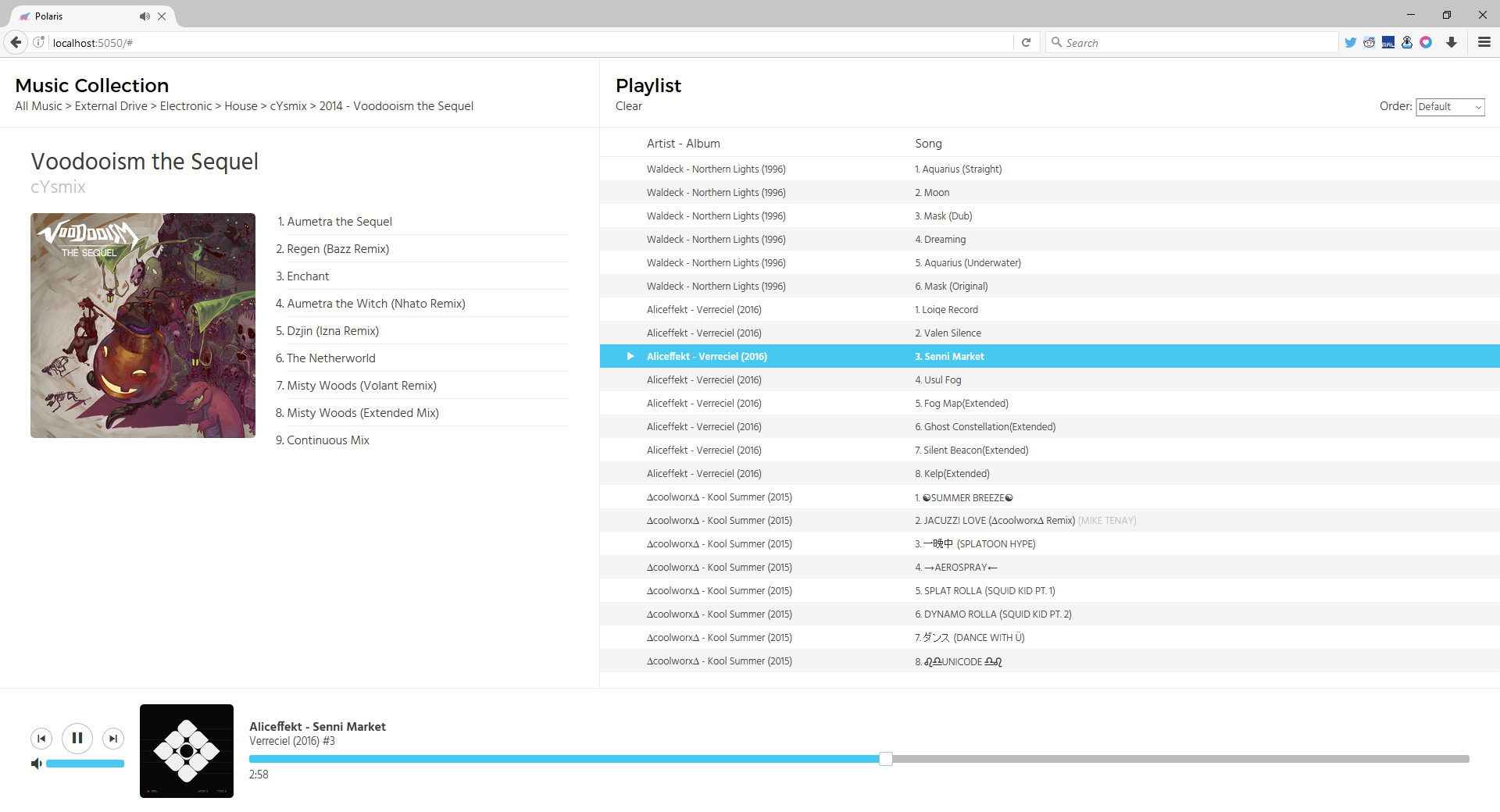This screenshot has height=812, width=1500.
Task: Play Mask (Original) in the playlist
Action: 1050,286
